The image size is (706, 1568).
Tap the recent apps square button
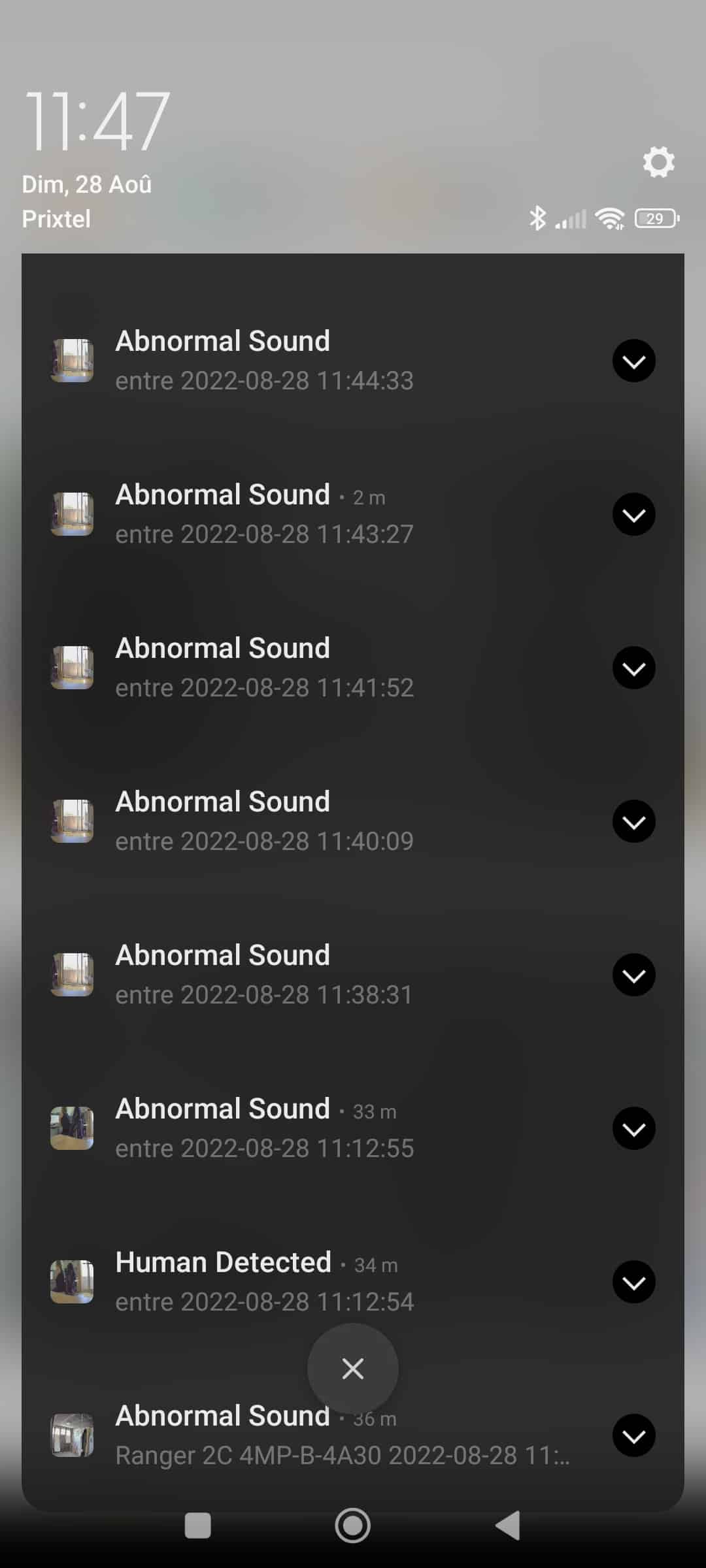197,1526
